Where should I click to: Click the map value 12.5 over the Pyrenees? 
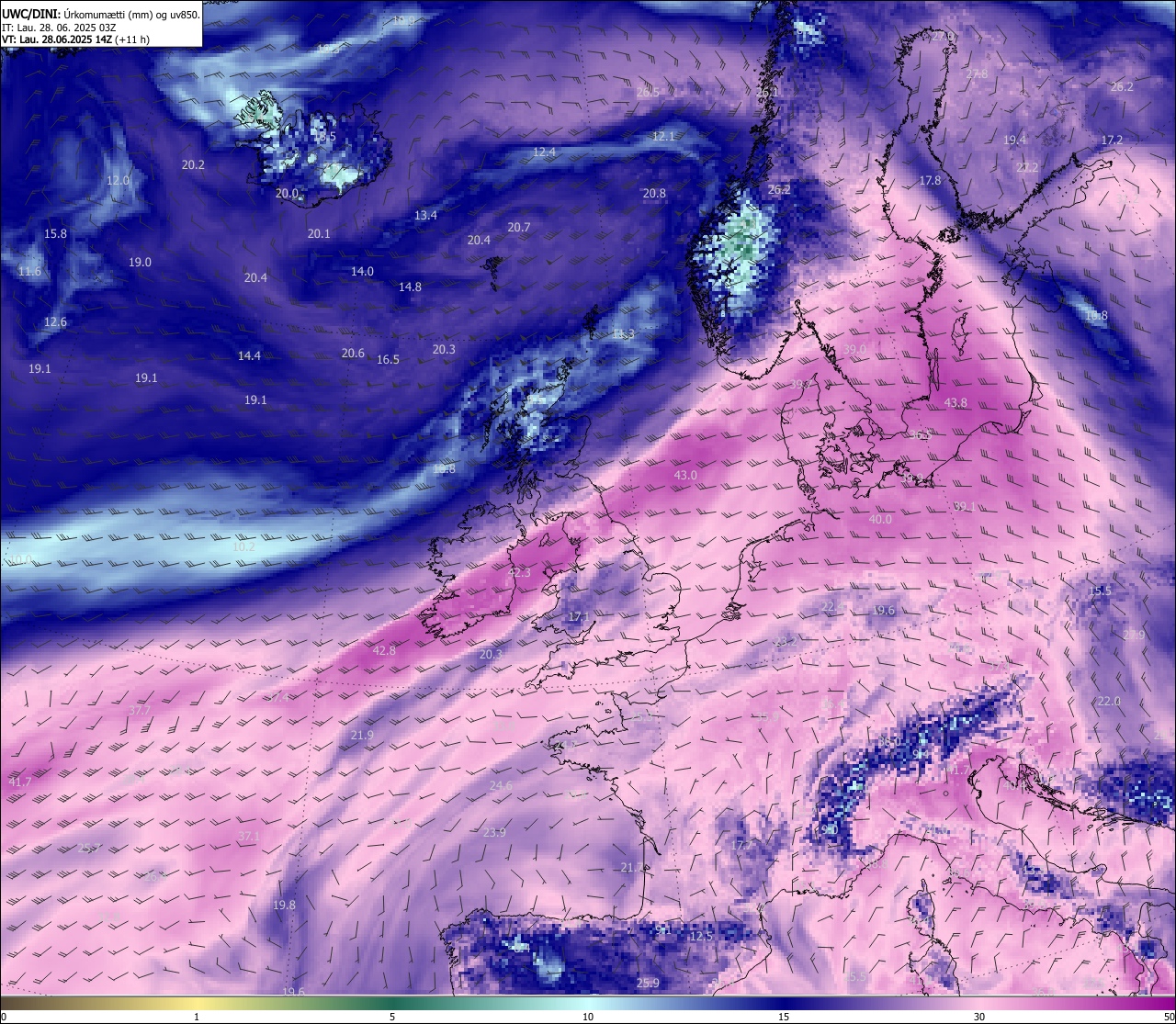701,937
